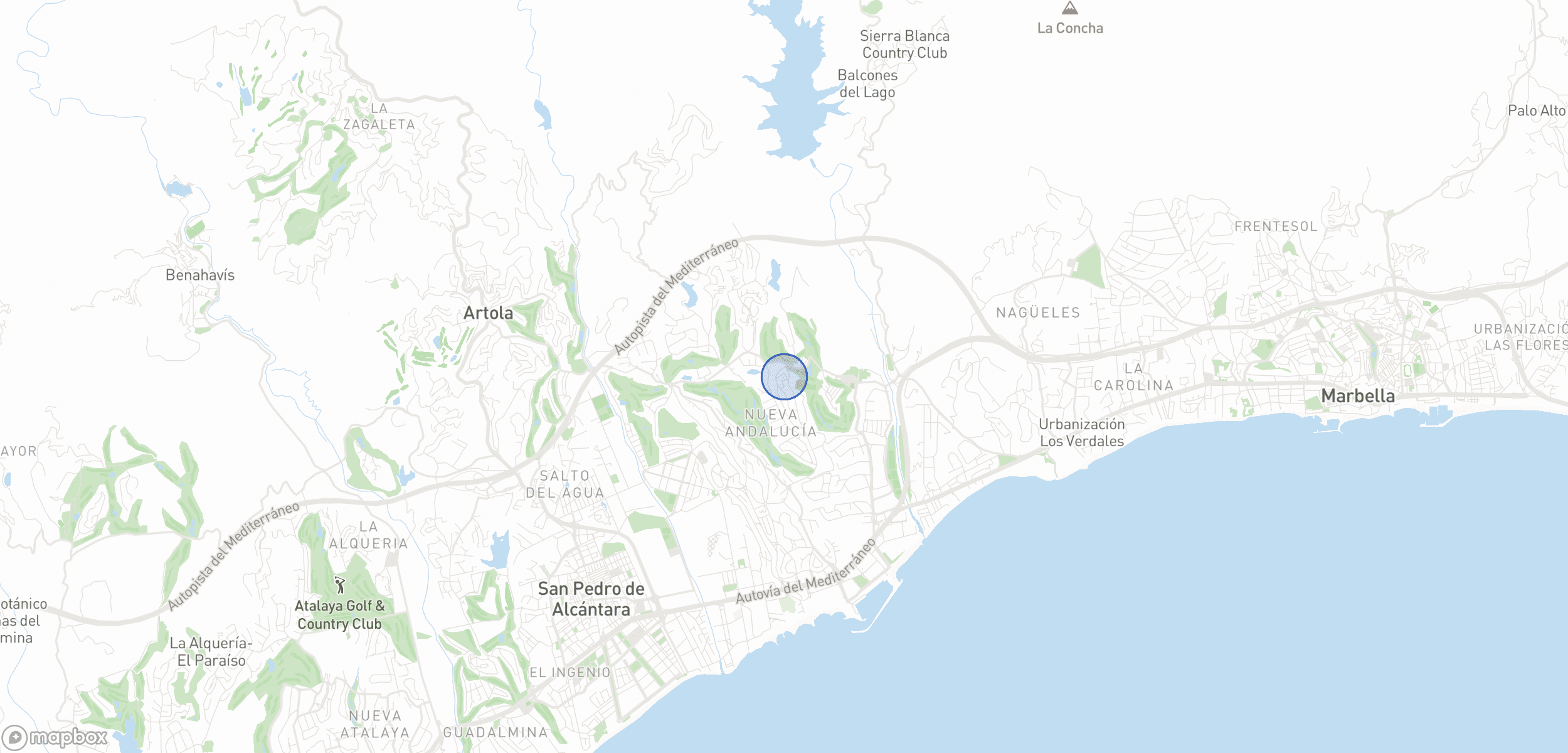Click the Mapbox logo
1568x753 pixels.
pos(55,737)
